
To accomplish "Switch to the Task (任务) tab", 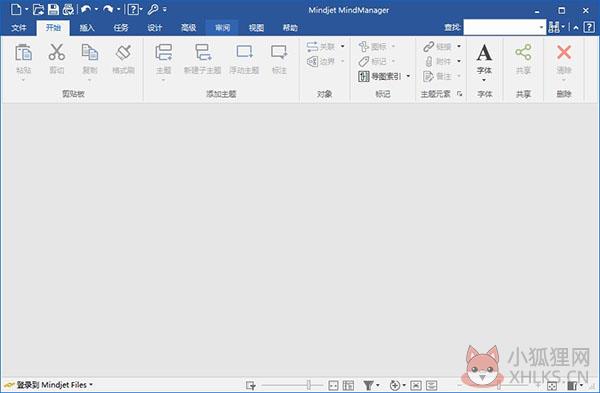I will tap(121, 28).
